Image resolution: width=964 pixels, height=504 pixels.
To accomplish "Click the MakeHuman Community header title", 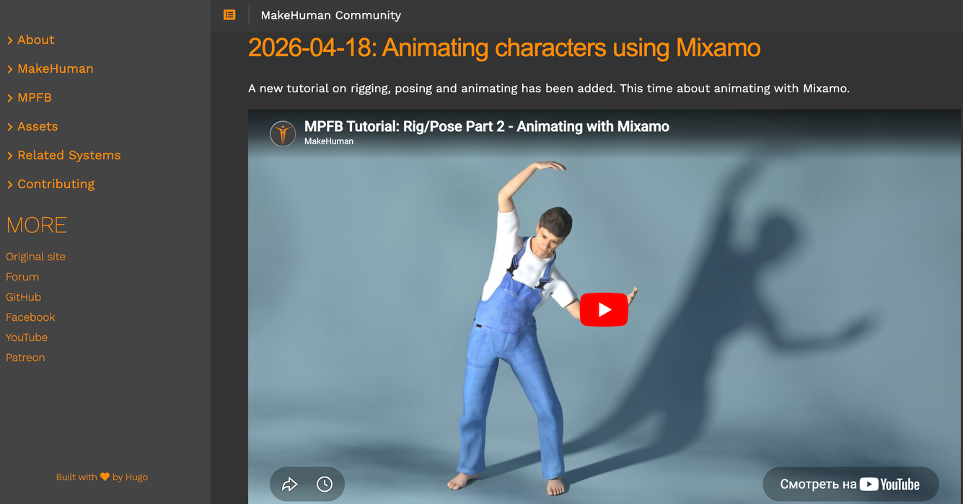I will 331,15.
